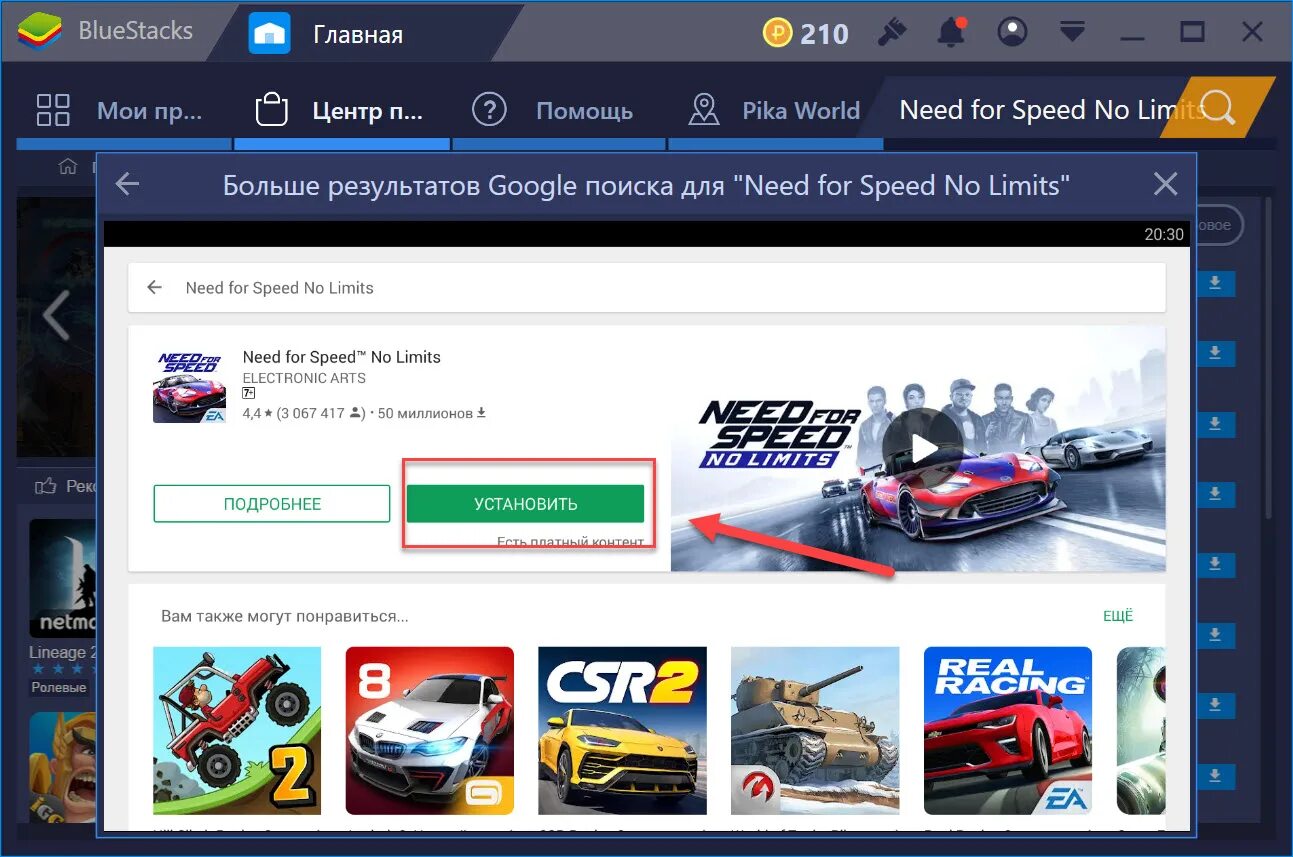Open the user account icon
This screenshot has height=857, width=1293.
1012,32
